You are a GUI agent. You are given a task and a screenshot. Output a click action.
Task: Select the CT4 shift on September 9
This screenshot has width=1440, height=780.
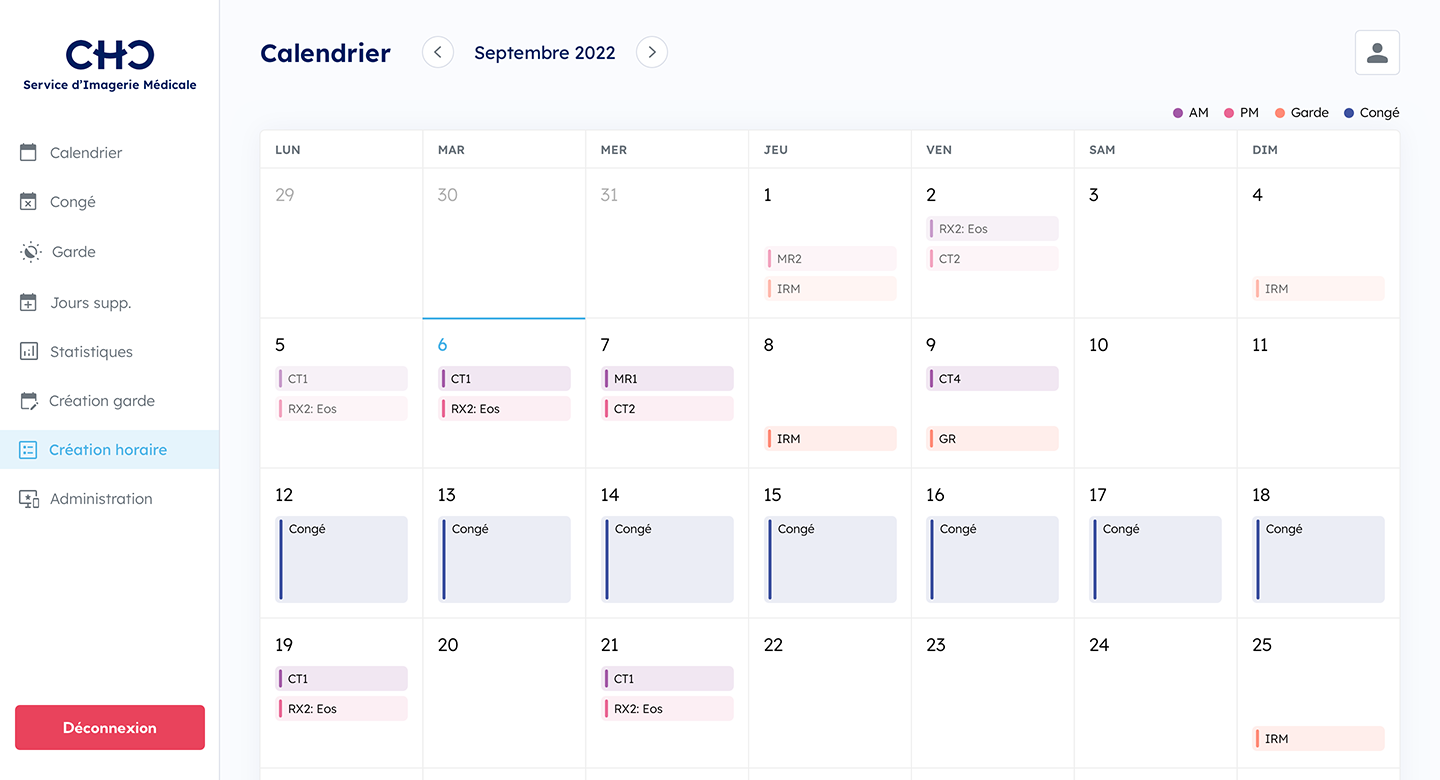[x=993, y=379]
